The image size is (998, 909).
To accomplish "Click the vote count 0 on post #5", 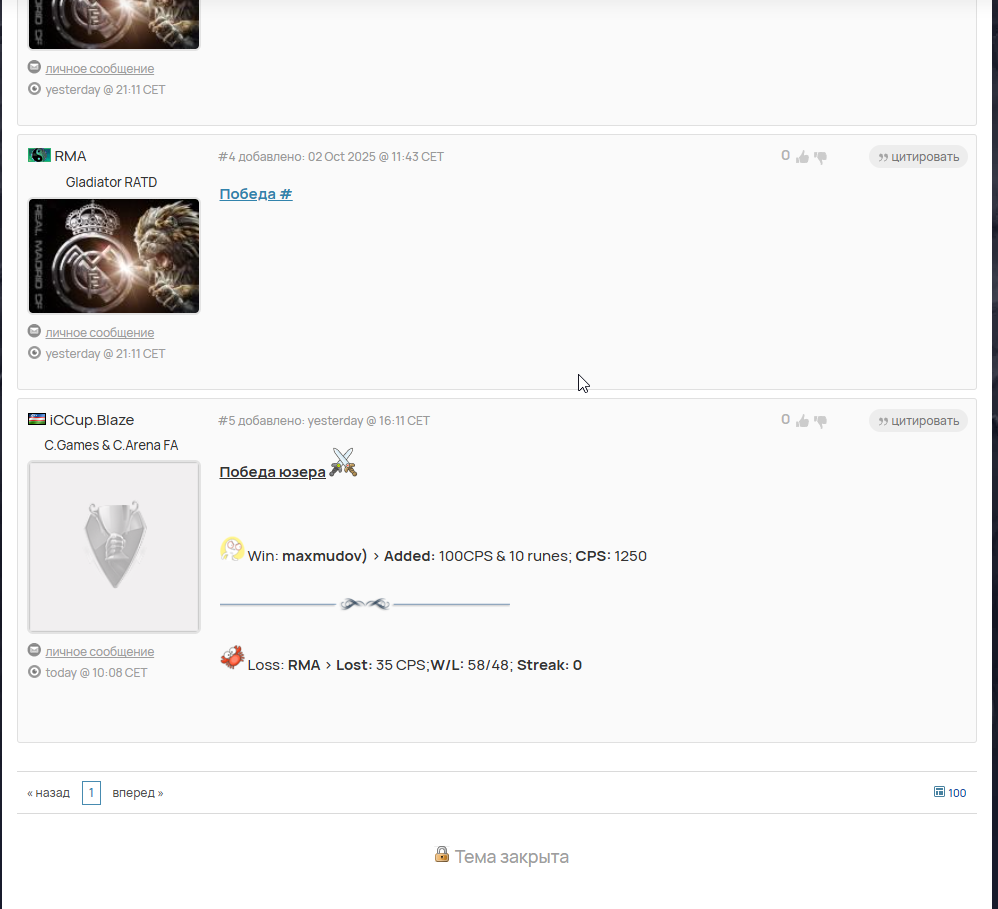I will point(785,420).
